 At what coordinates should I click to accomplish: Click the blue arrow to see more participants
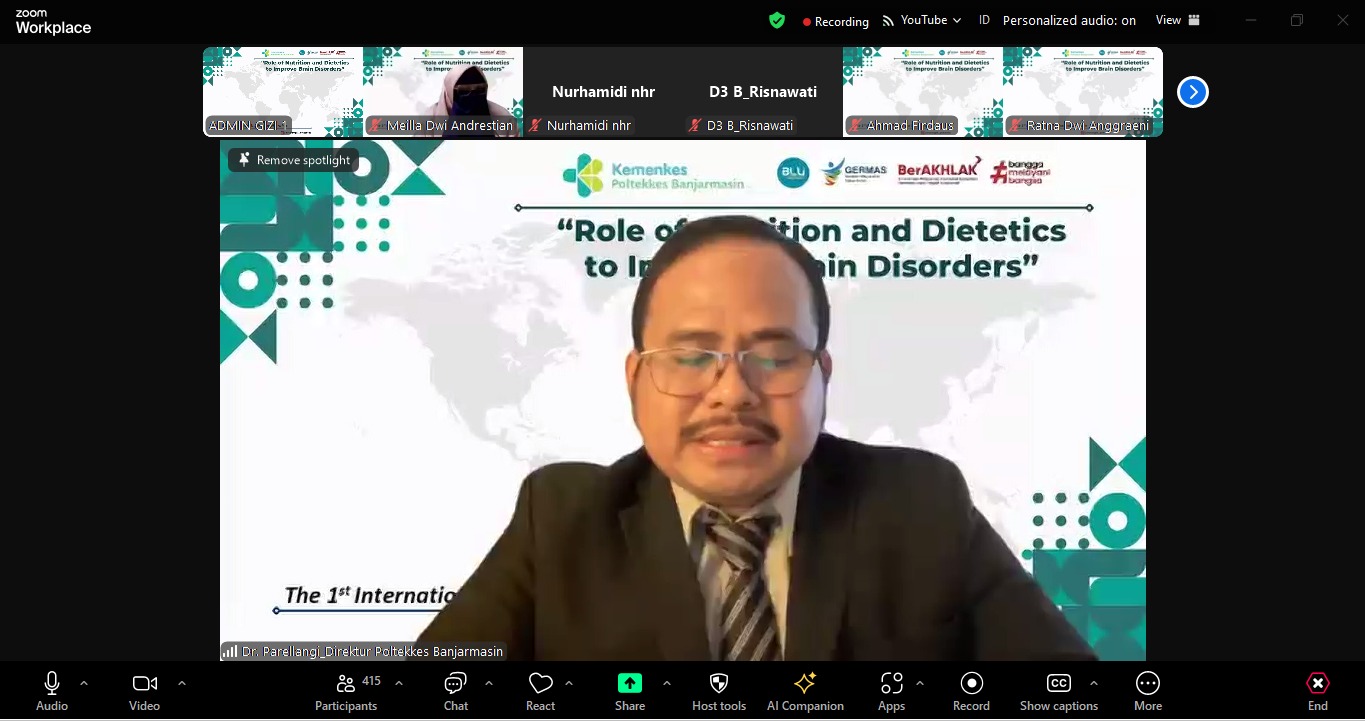pos(1192,91)
